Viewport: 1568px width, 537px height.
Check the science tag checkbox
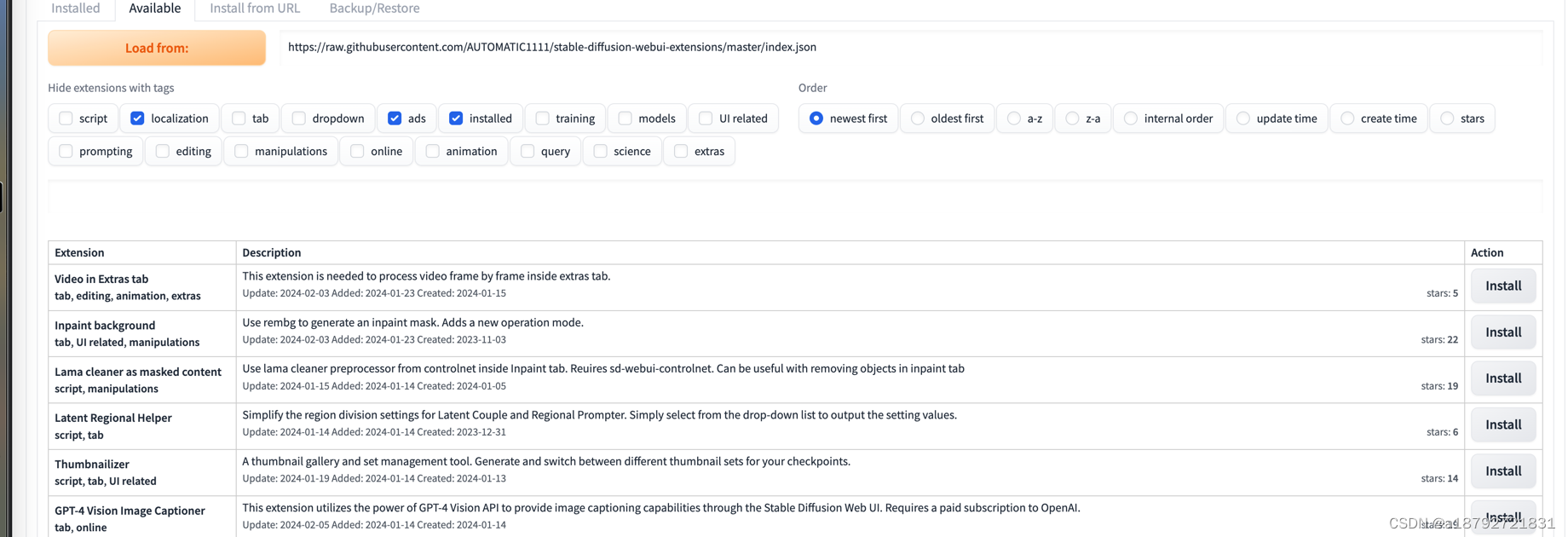600,152
